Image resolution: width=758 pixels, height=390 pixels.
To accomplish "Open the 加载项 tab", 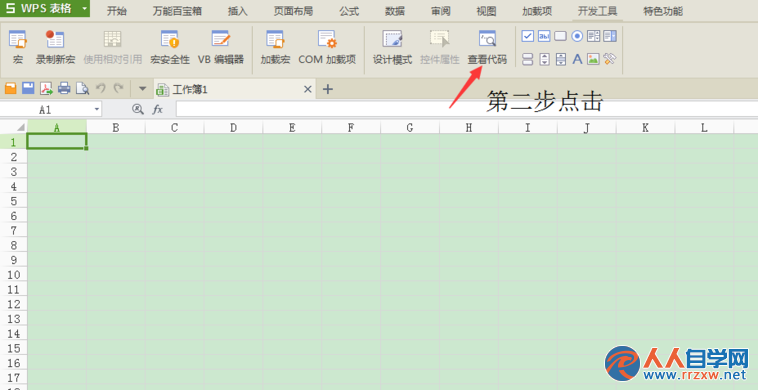I will [537, 11].
